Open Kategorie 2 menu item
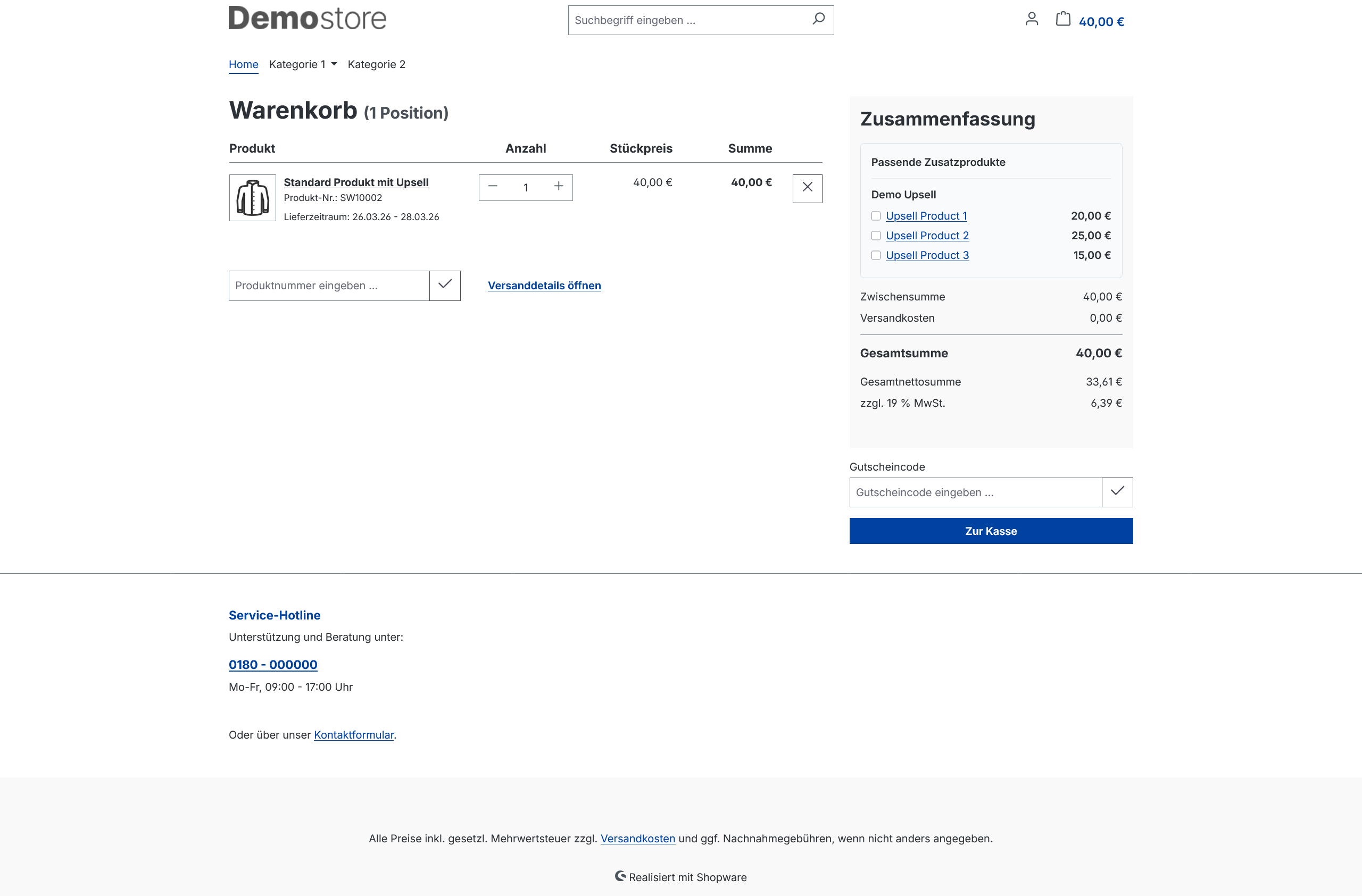1362x896 pixels. (377, 64)
